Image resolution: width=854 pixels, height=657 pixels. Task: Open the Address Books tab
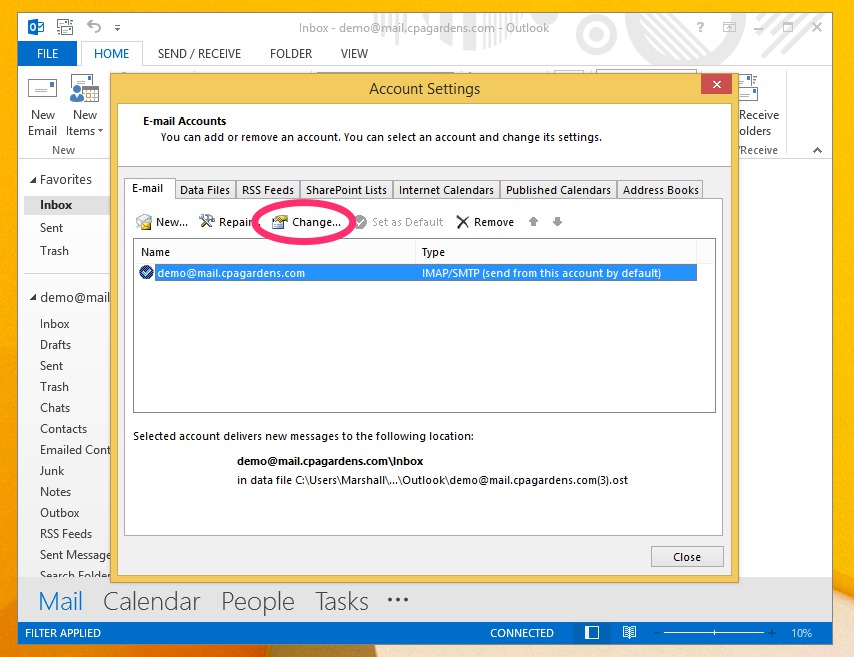(x=660, y=190)
